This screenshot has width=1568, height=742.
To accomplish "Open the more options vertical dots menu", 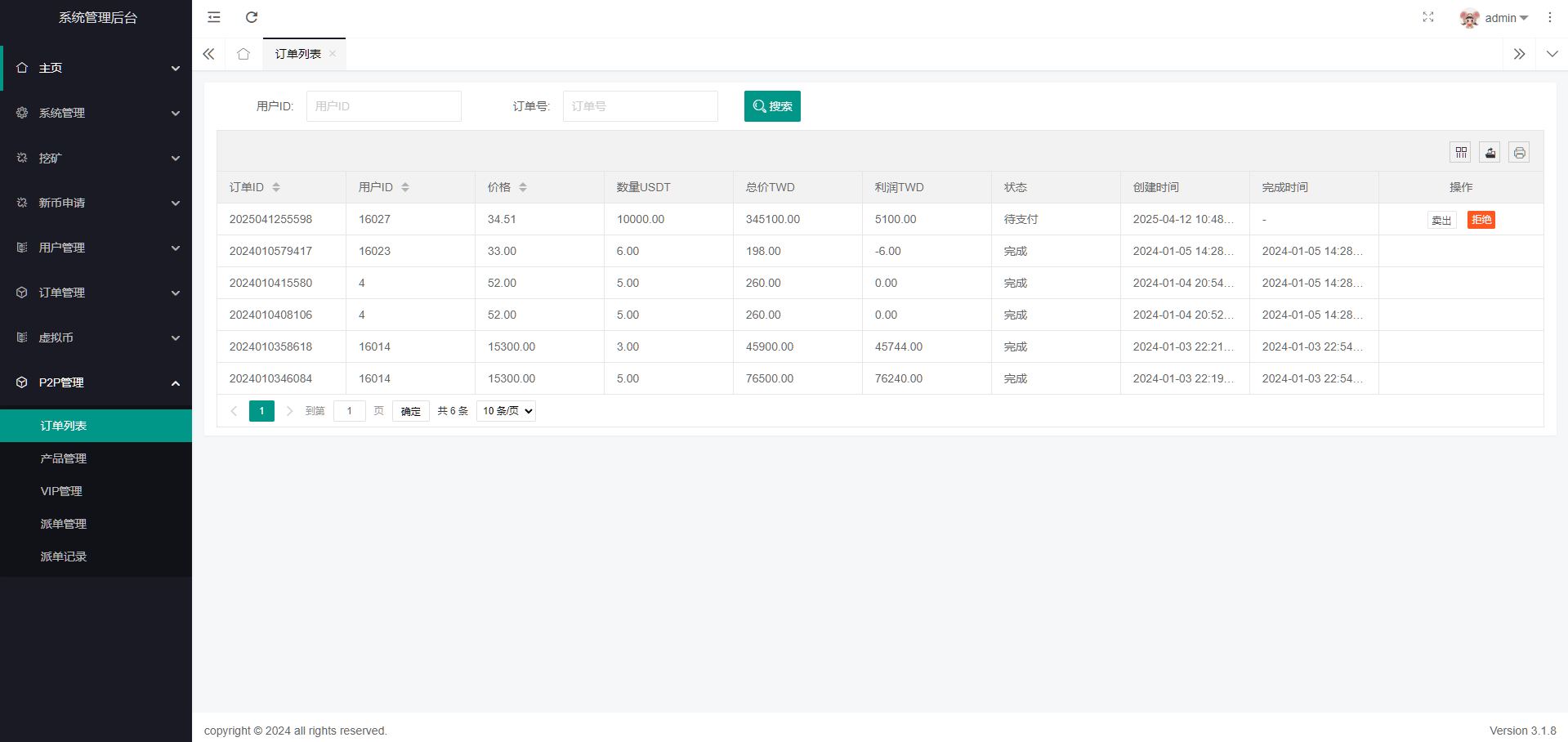I will [x=1550, y=17].
